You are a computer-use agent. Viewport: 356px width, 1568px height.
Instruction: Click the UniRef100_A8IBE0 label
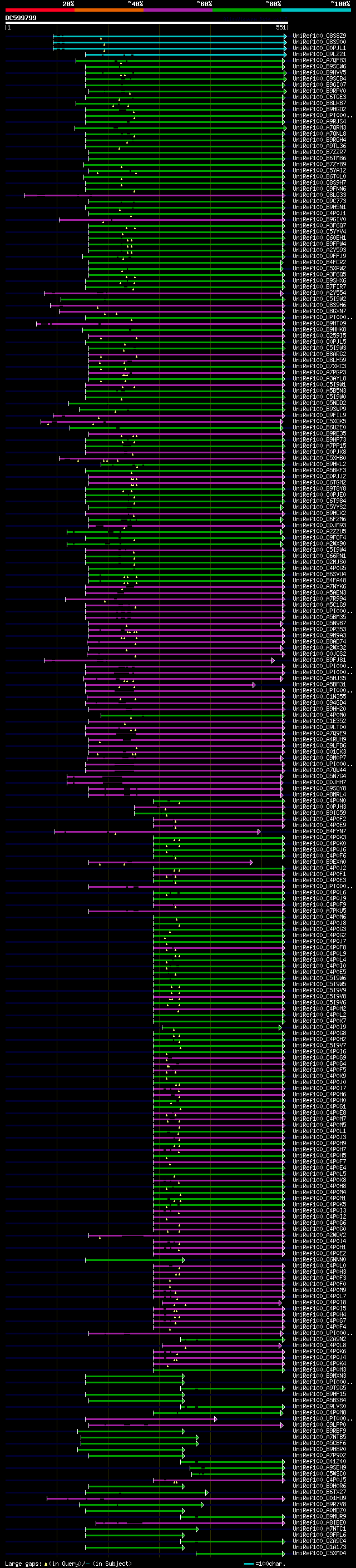[x=319, y=1523]
